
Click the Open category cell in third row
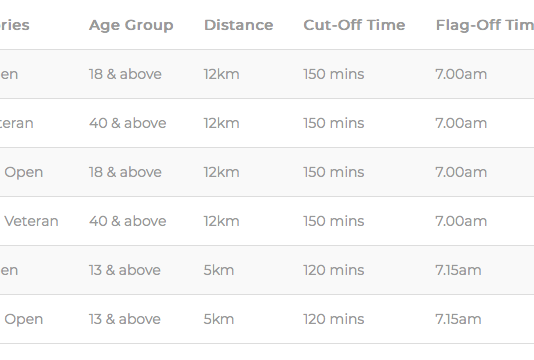(x=22, y=172)
